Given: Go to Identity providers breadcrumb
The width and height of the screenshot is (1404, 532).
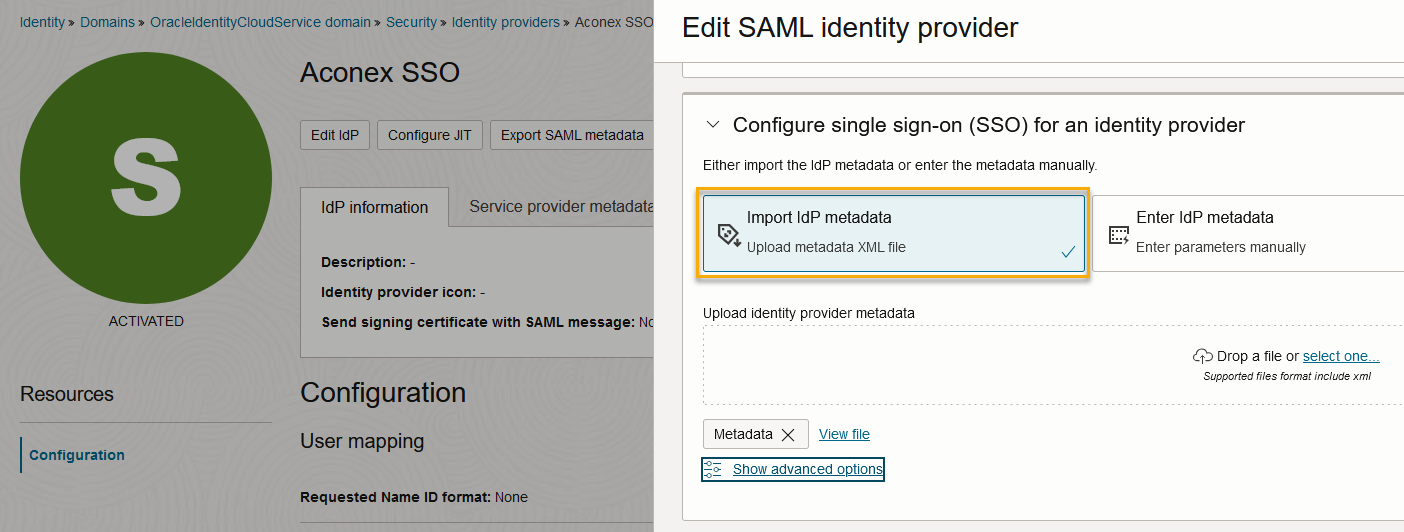Looking at the screenshot, I should (x=506, y=22).
